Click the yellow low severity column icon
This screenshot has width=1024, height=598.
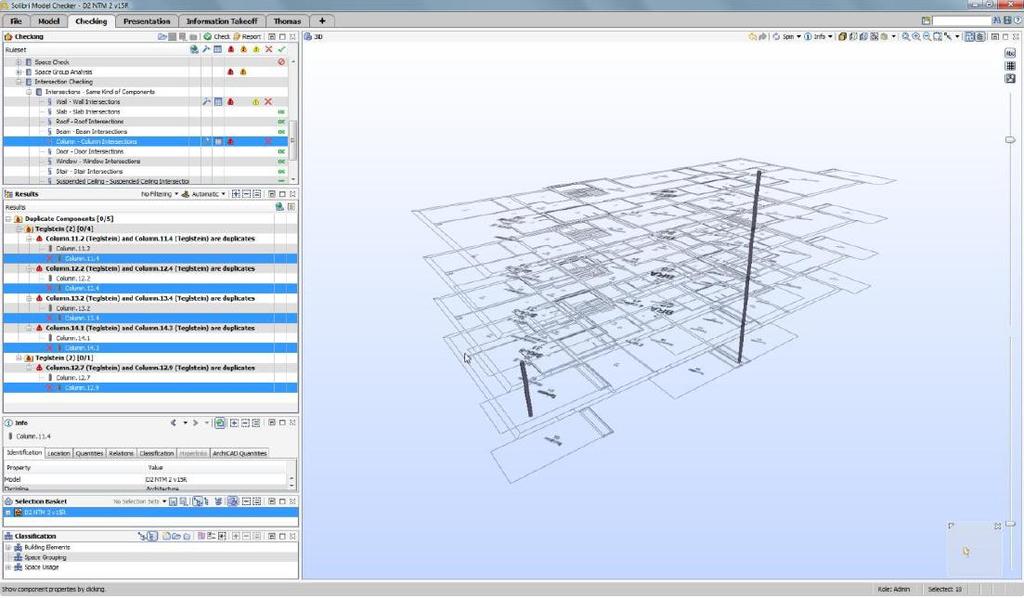(256, 50)
